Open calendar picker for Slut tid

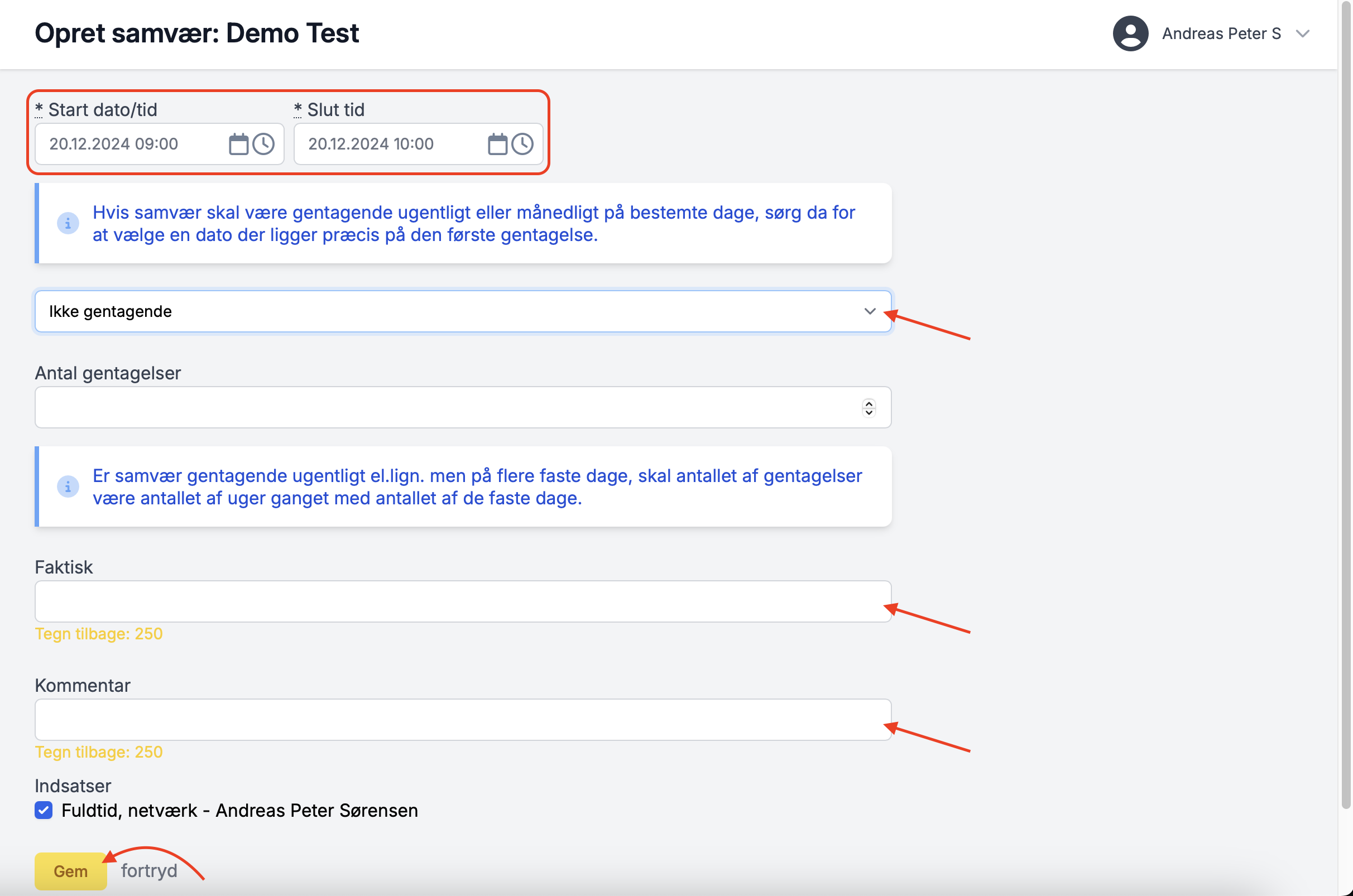click(x=497, y=144)
